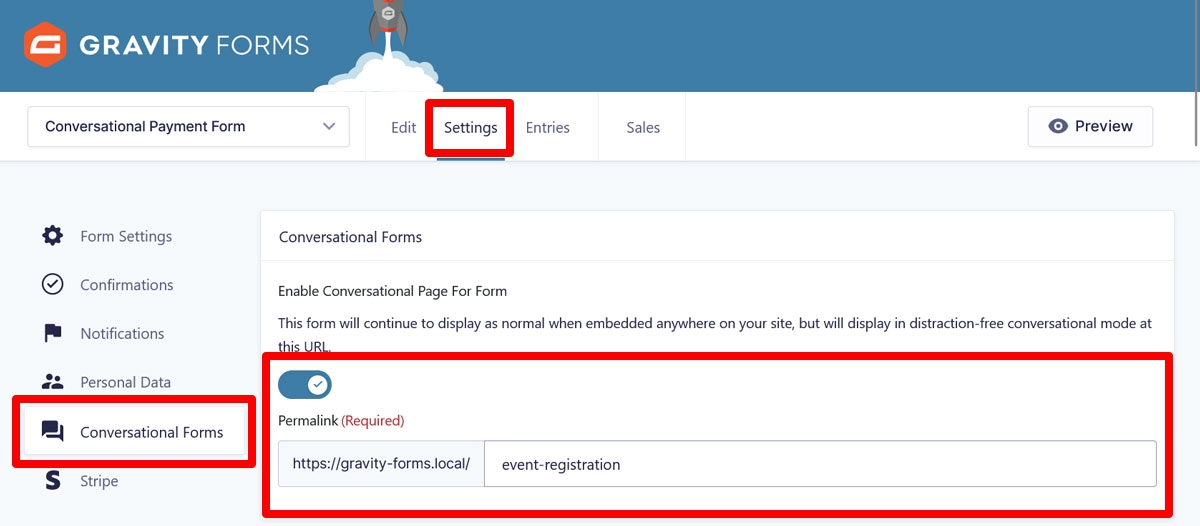Go to the Entries tab

[x=548, y=127]
